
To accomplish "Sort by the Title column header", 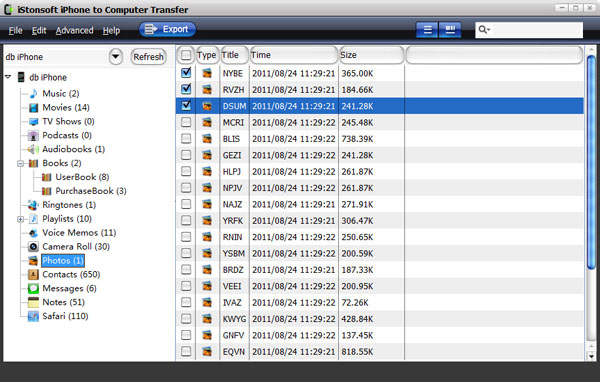I will [235, 55].
